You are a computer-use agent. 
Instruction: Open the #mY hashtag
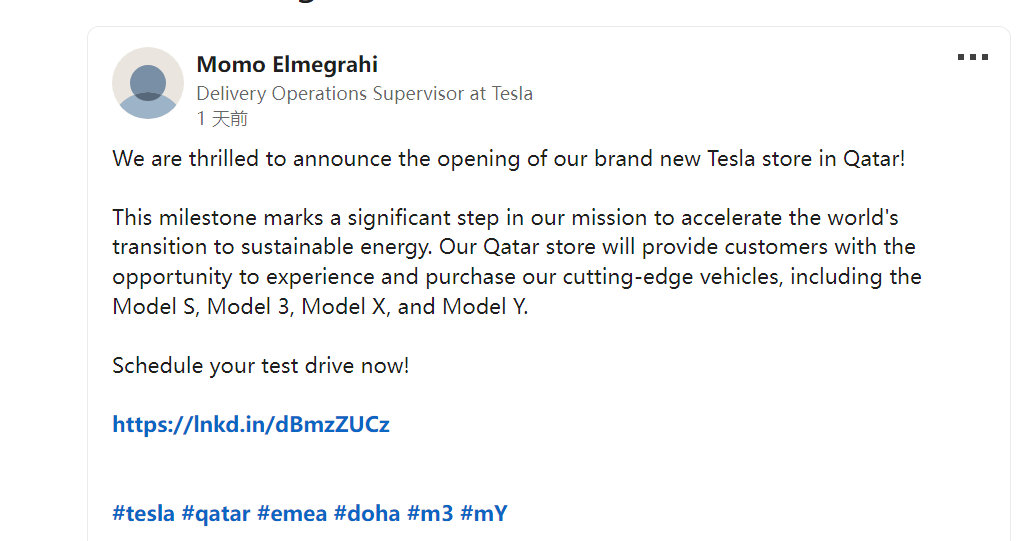point(484,513)
